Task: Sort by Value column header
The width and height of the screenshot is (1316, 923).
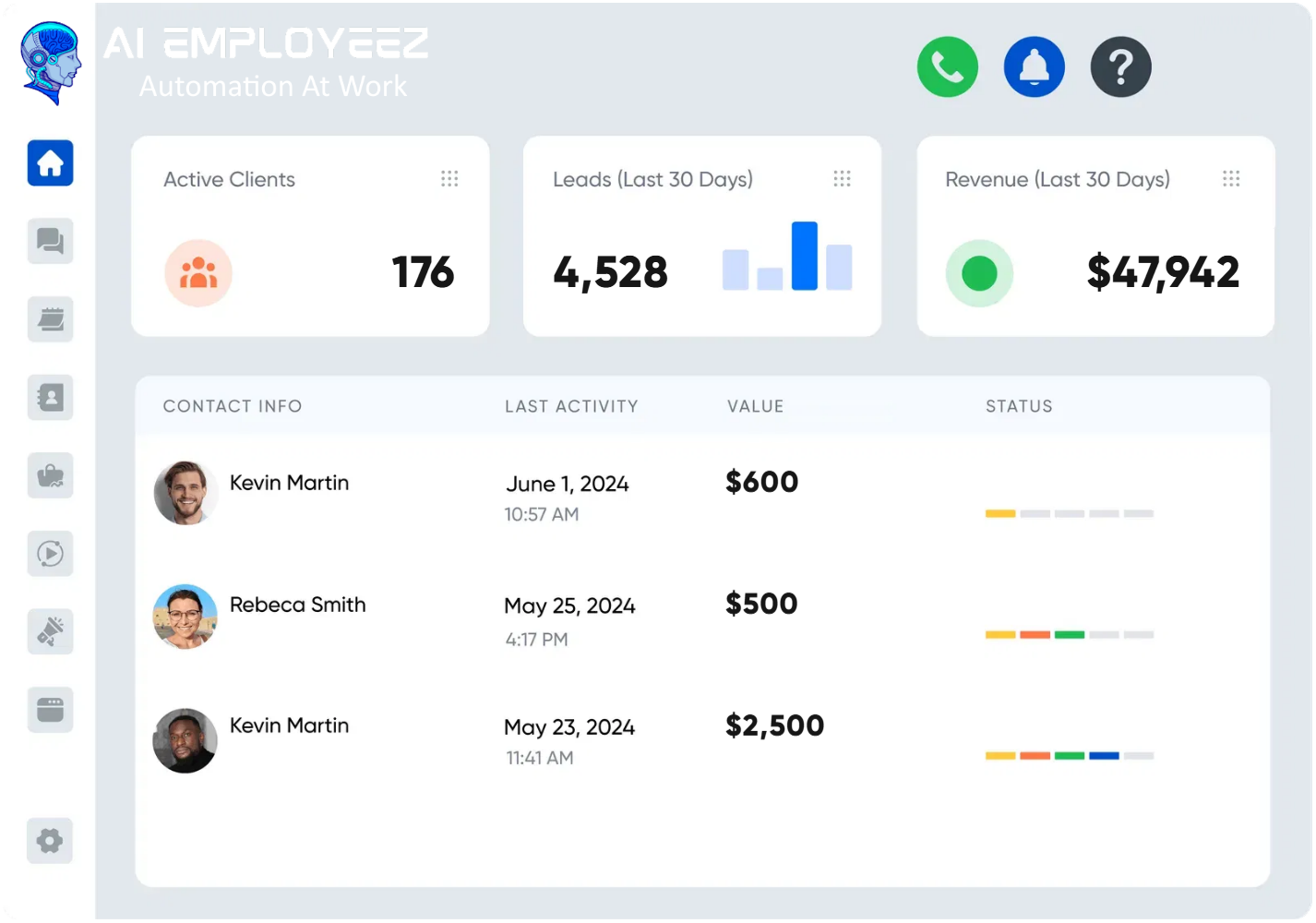Action: [x=755, y=406]
